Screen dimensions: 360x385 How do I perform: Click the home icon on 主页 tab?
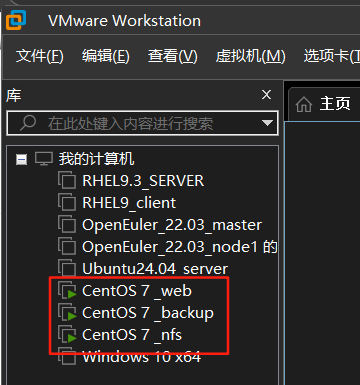pos(304,104)
